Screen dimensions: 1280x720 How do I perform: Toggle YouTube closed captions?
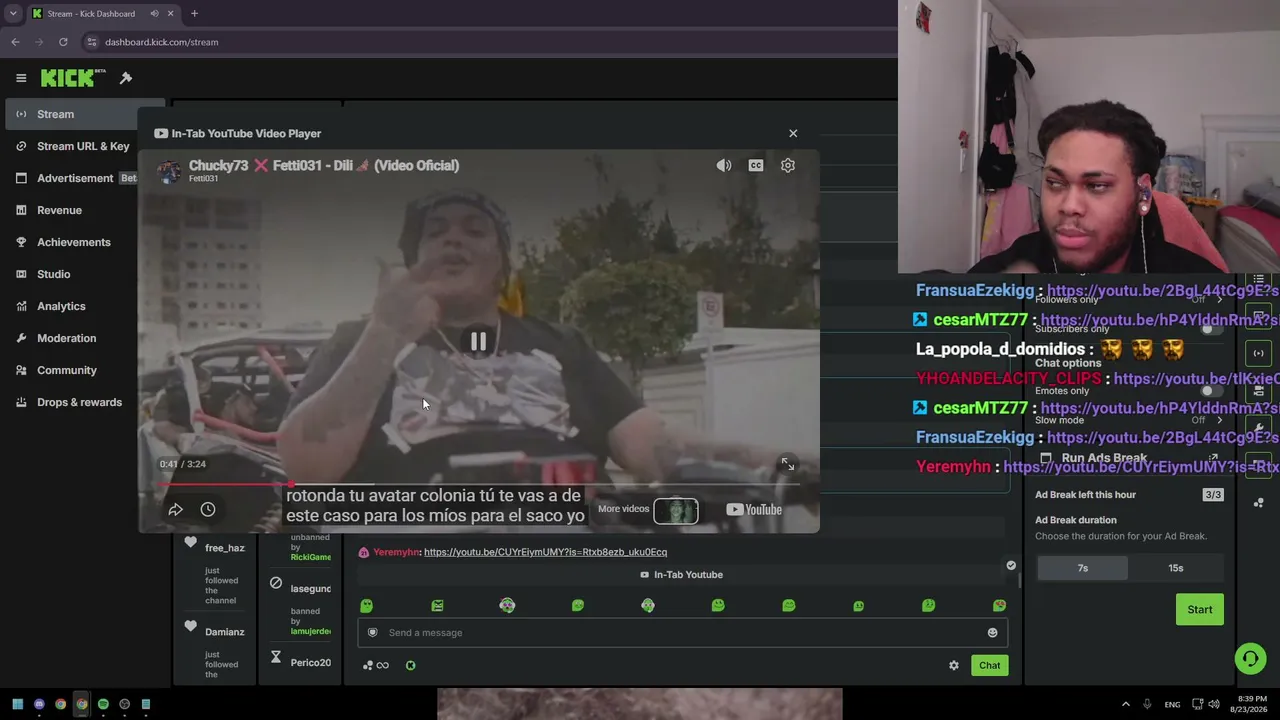pos(756,166)
